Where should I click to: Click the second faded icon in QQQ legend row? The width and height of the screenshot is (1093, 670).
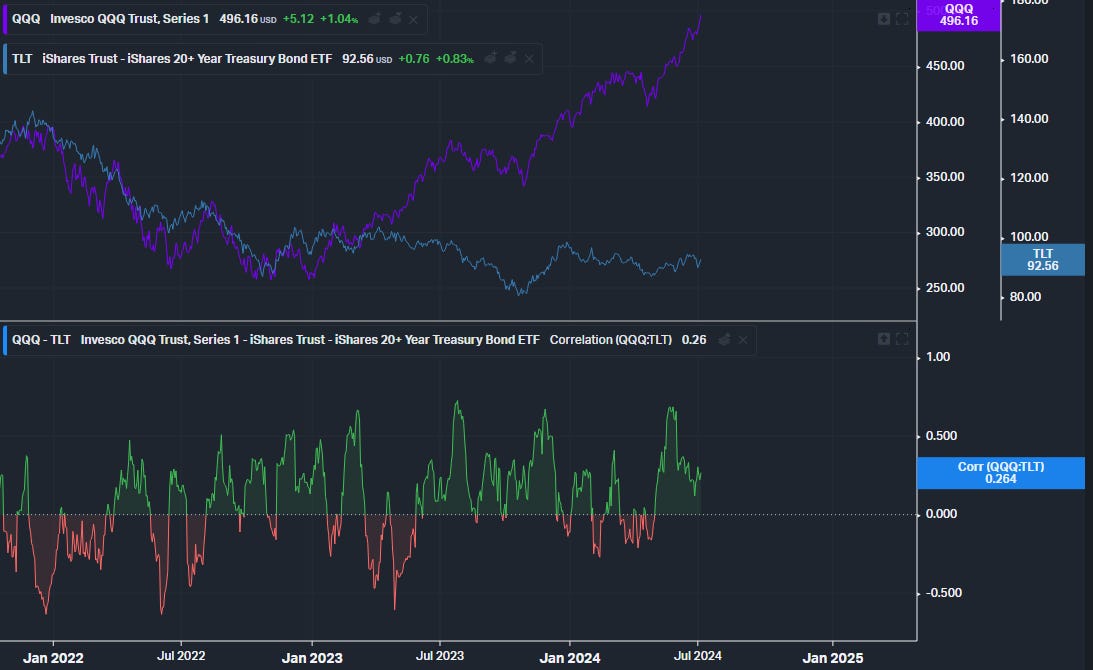tap(395, 19)
